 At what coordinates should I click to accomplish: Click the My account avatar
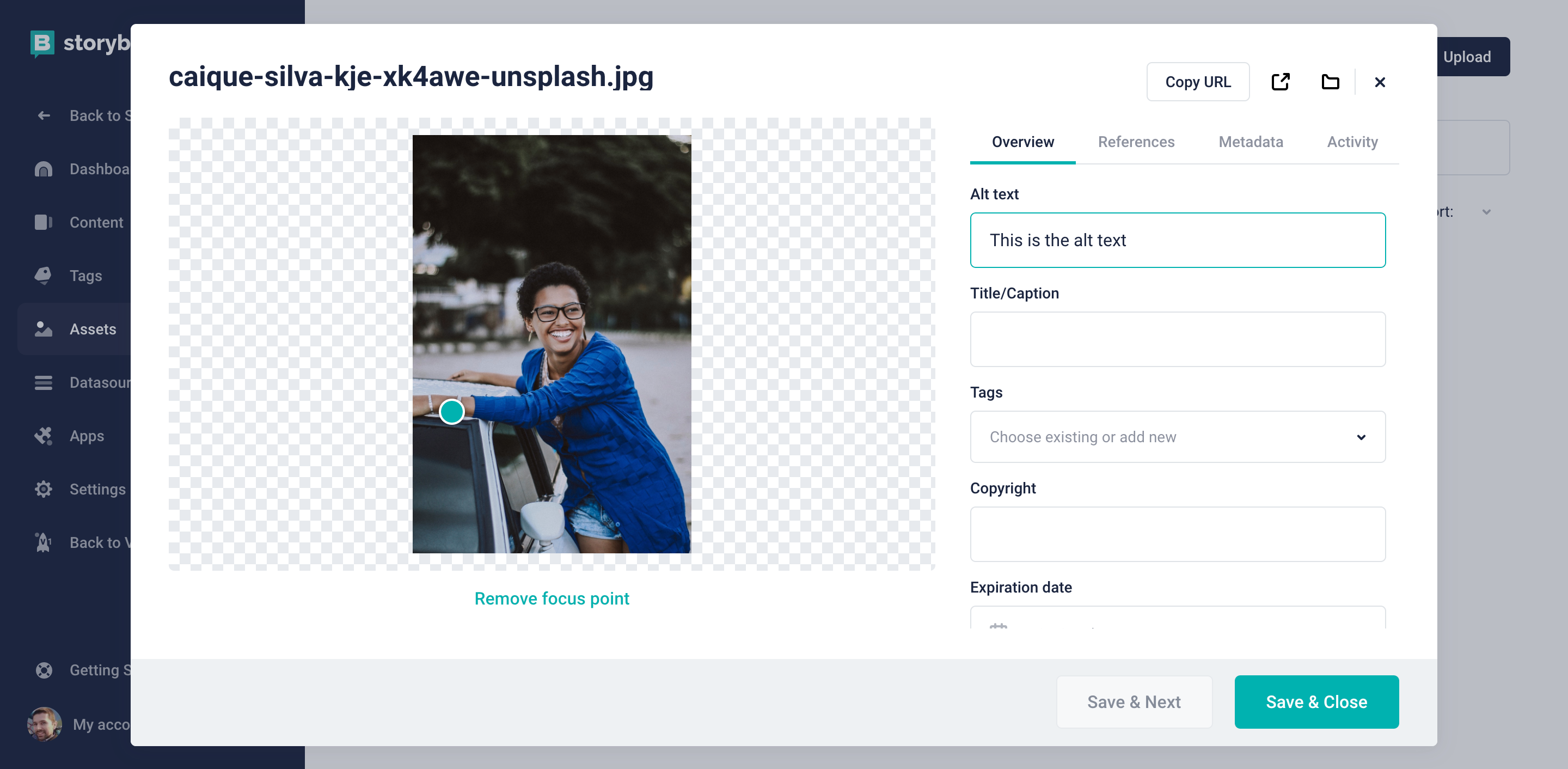click(45, 724)
